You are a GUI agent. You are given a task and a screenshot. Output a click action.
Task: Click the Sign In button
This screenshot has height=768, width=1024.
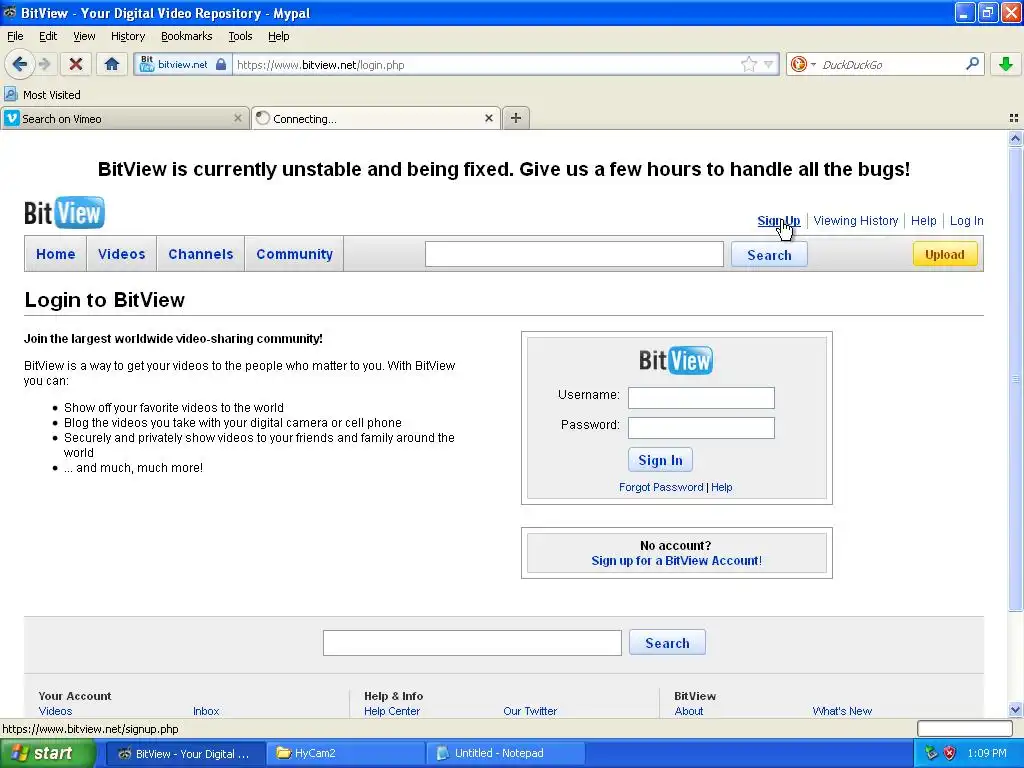[x=660, y=460]
